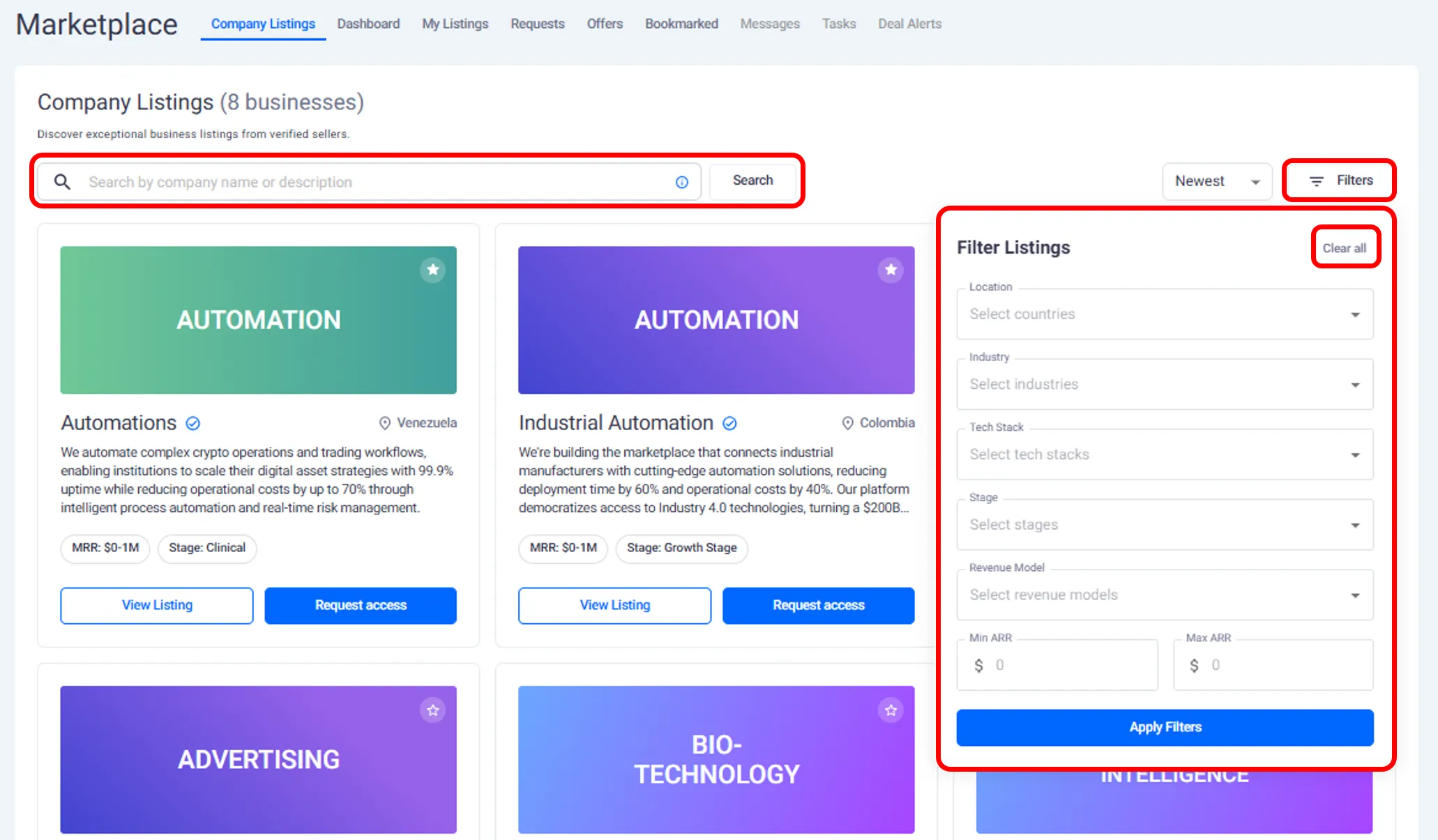Click the search magnifier icon
The height and width of the screenshot is (840, 1438).
[x=62, y=182]
